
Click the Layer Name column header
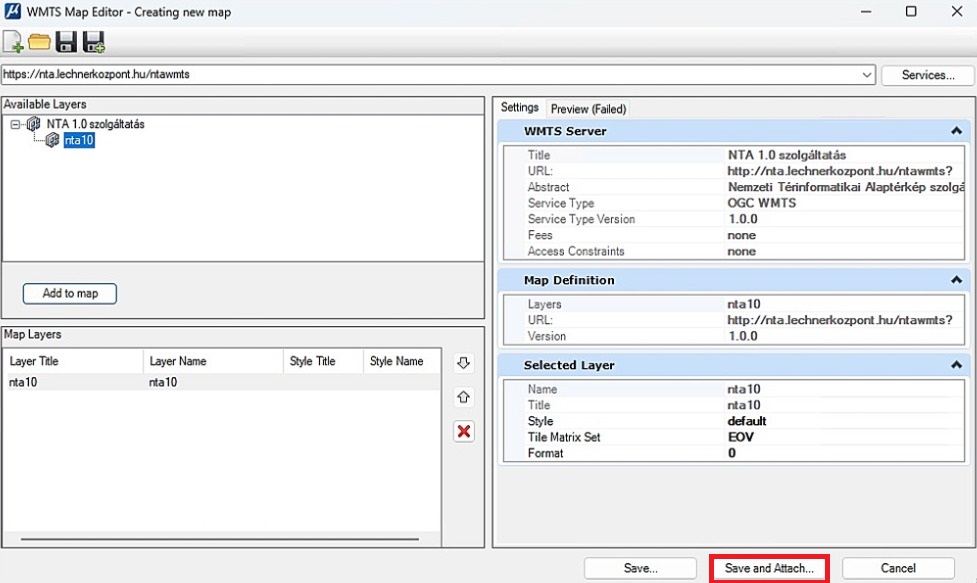coord(213,361)
